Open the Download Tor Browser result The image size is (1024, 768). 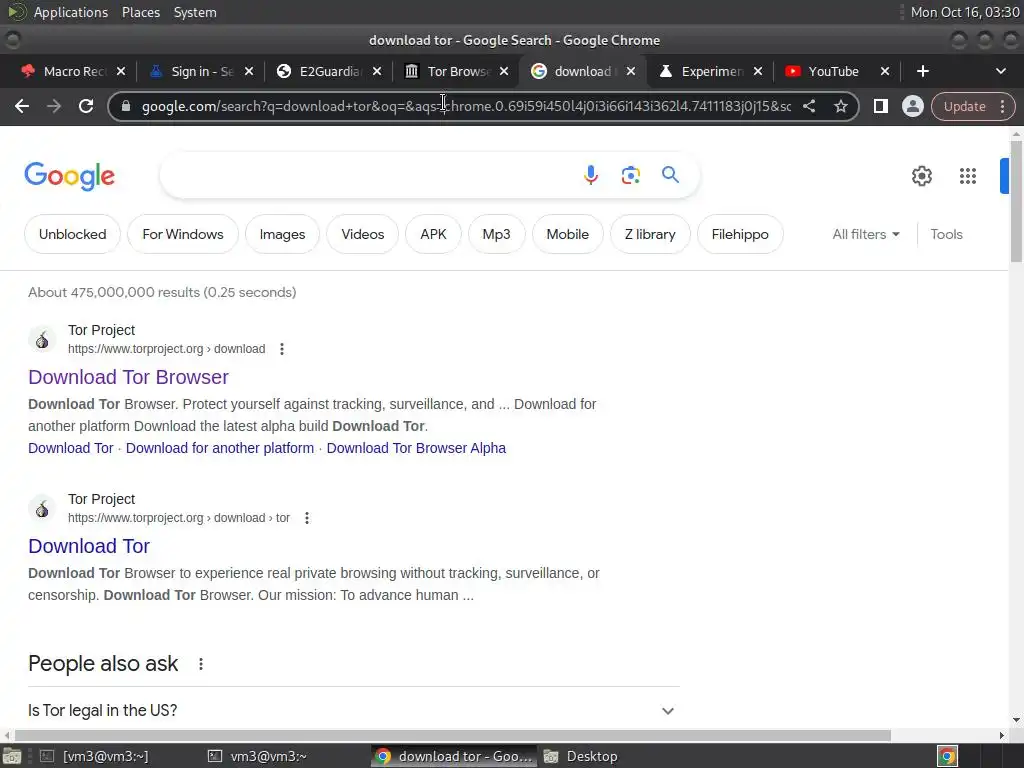click(129, 377)
